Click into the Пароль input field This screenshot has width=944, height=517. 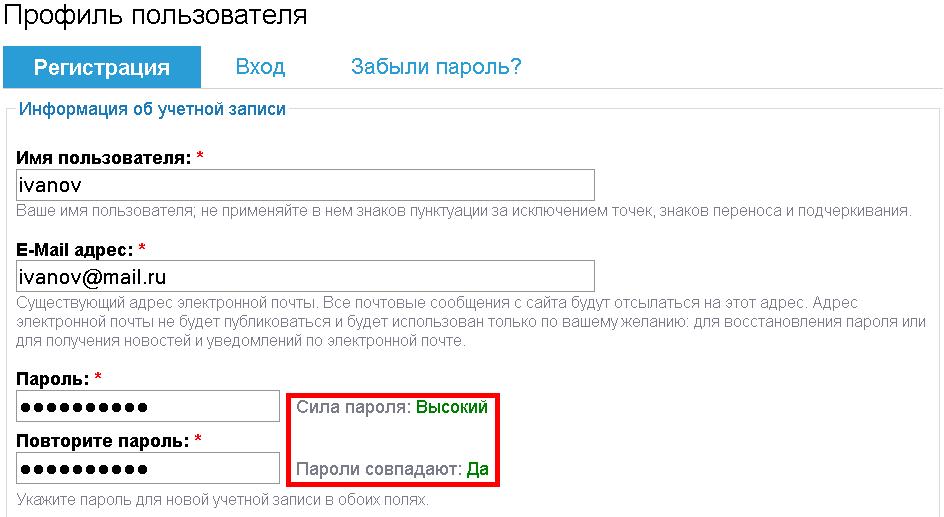tap(148, 406)
